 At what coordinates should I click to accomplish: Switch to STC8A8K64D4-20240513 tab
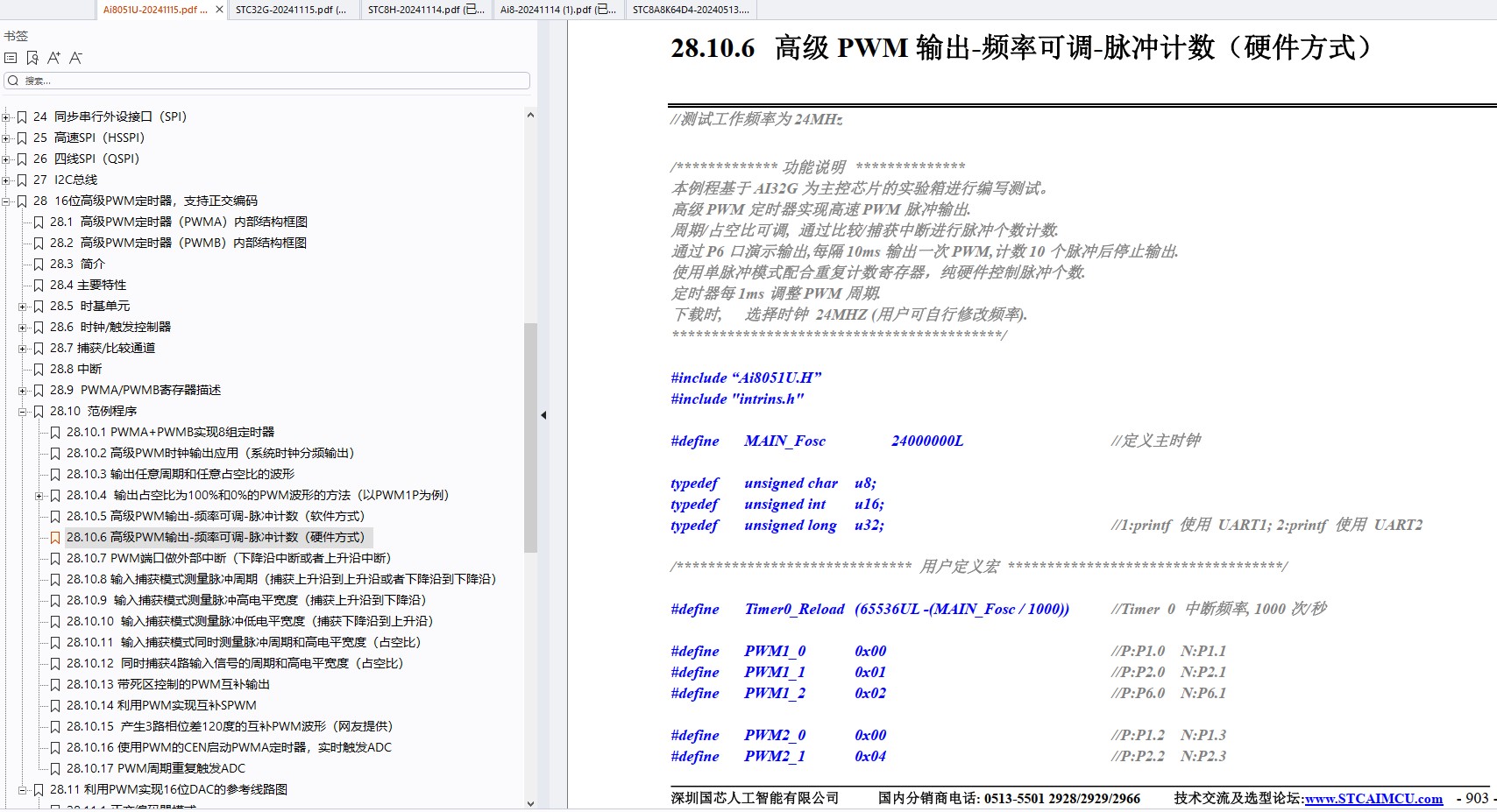click(x=691, y=10)
